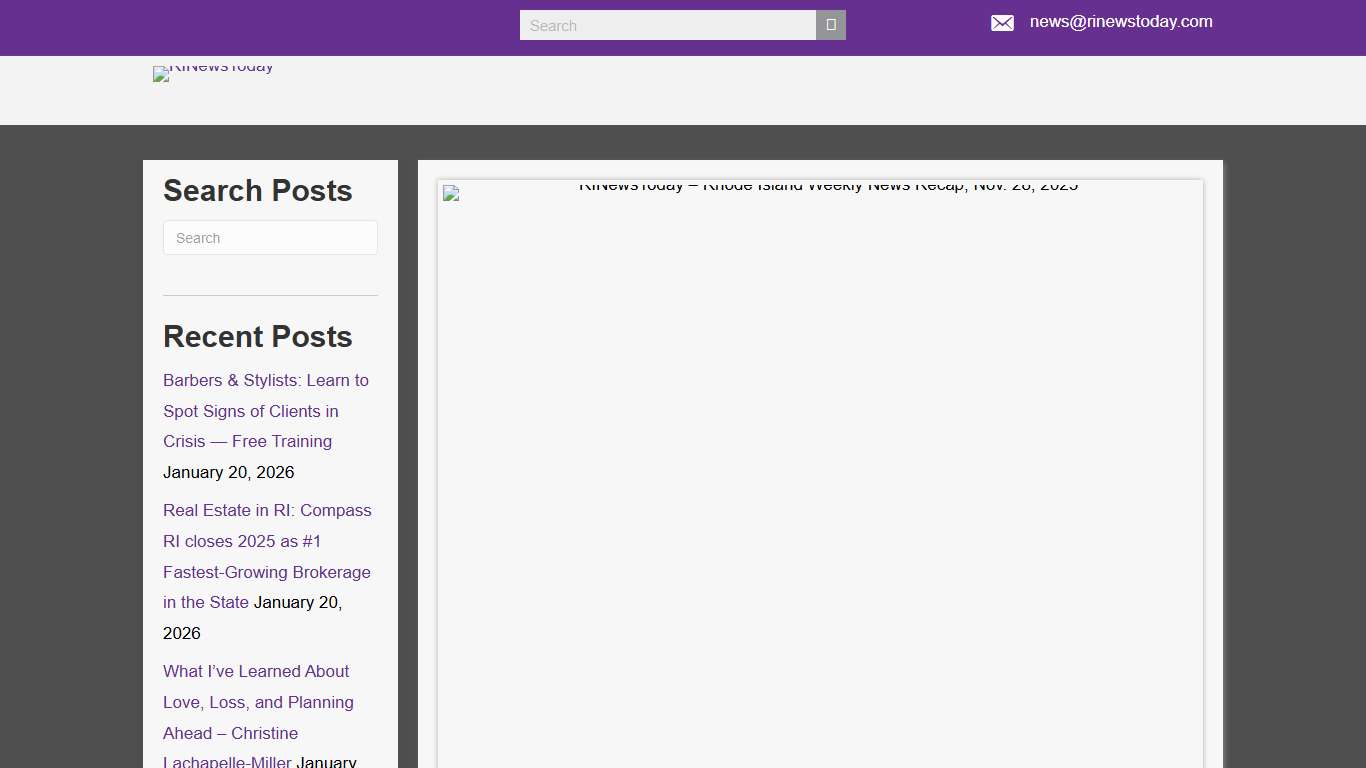Click the date below Barbers & Stylists post
Screen dimensions: 1366x768
(228, 472)
